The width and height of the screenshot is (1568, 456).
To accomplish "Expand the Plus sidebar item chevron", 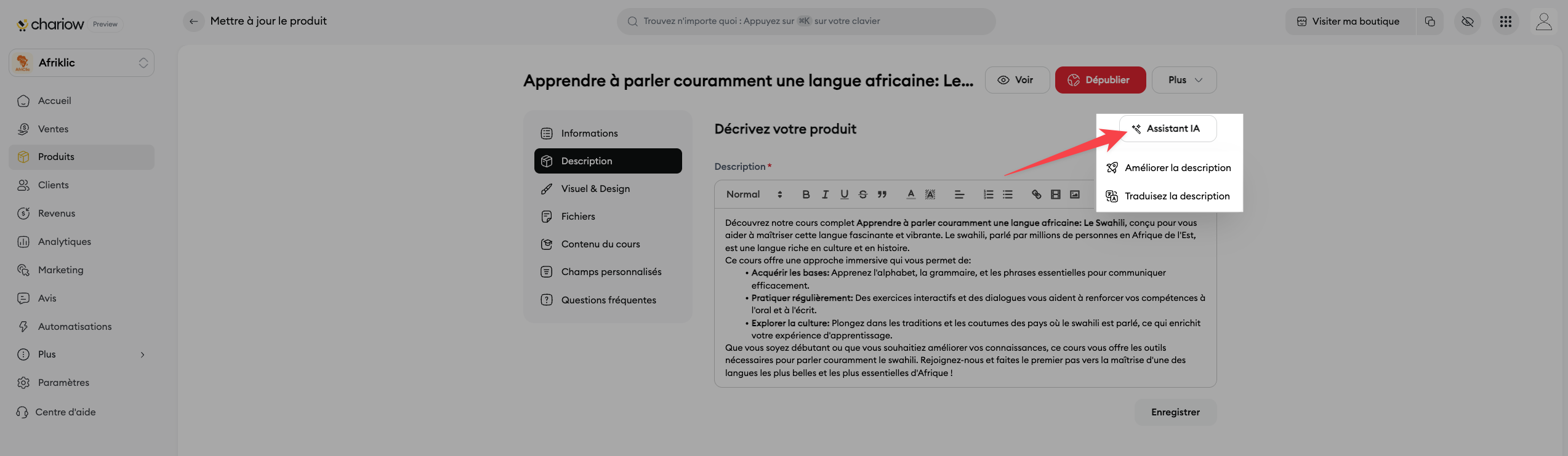I will coord(142,354).
